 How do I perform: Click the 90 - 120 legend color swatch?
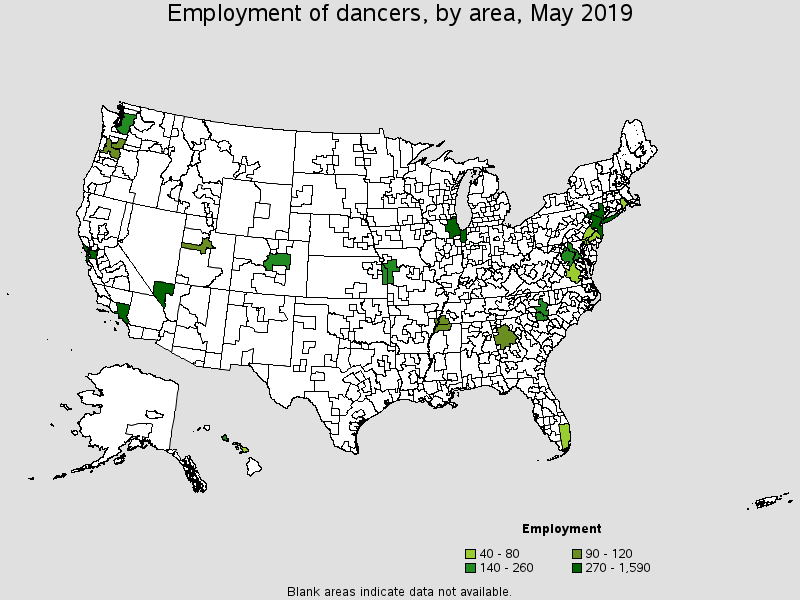click(x=577, y=554)
